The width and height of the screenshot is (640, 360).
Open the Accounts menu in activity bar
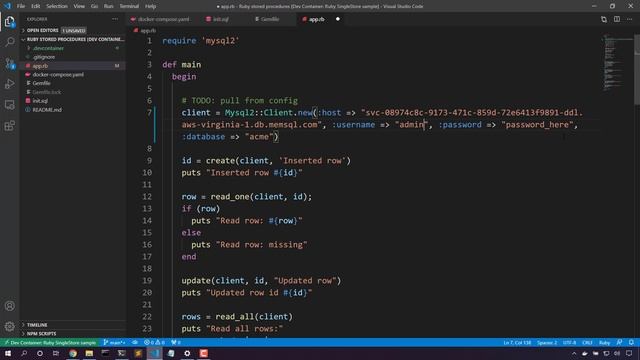point(9,306)
